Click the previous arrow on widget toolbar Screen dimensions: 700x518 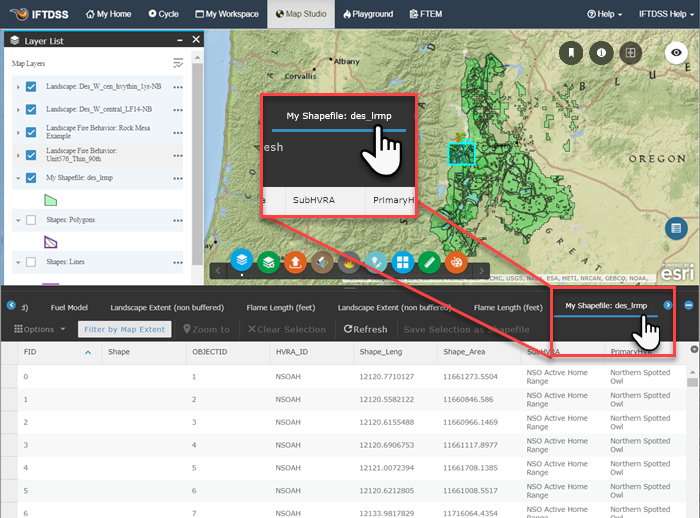tap(218, 271)
